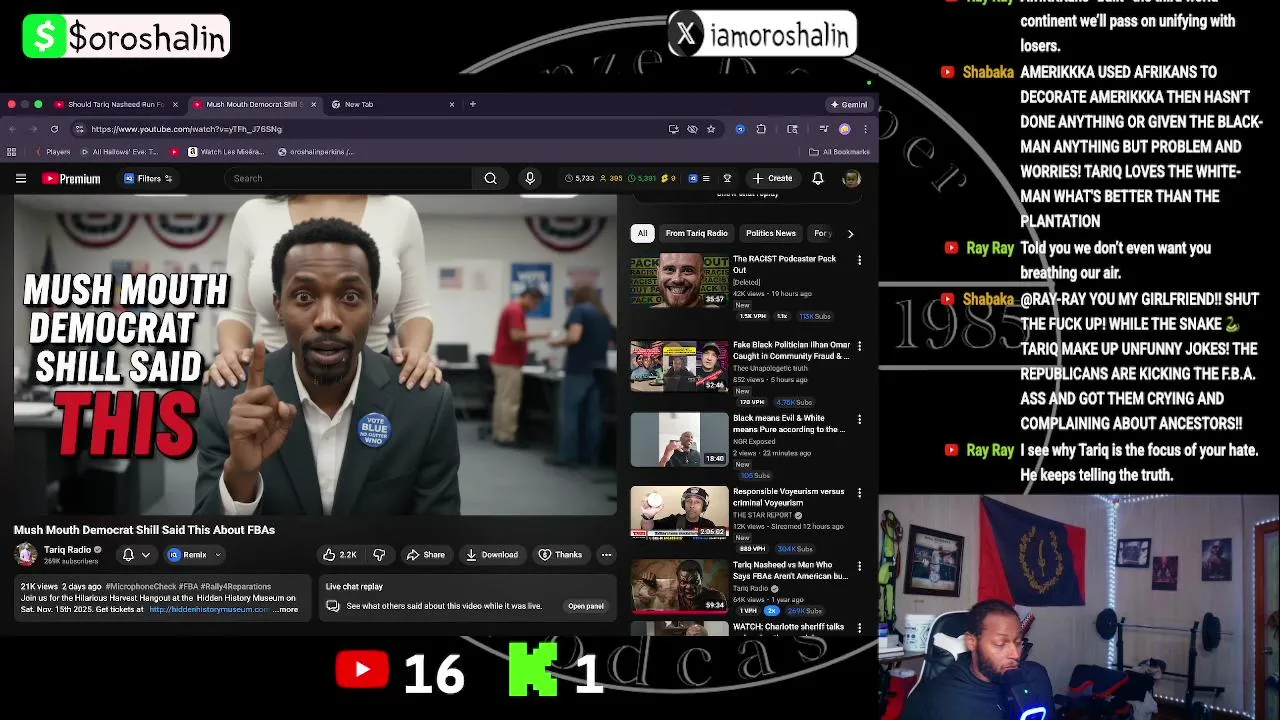
Task: Open options for Responsible Voyeurism video
Action: [859, 493]
